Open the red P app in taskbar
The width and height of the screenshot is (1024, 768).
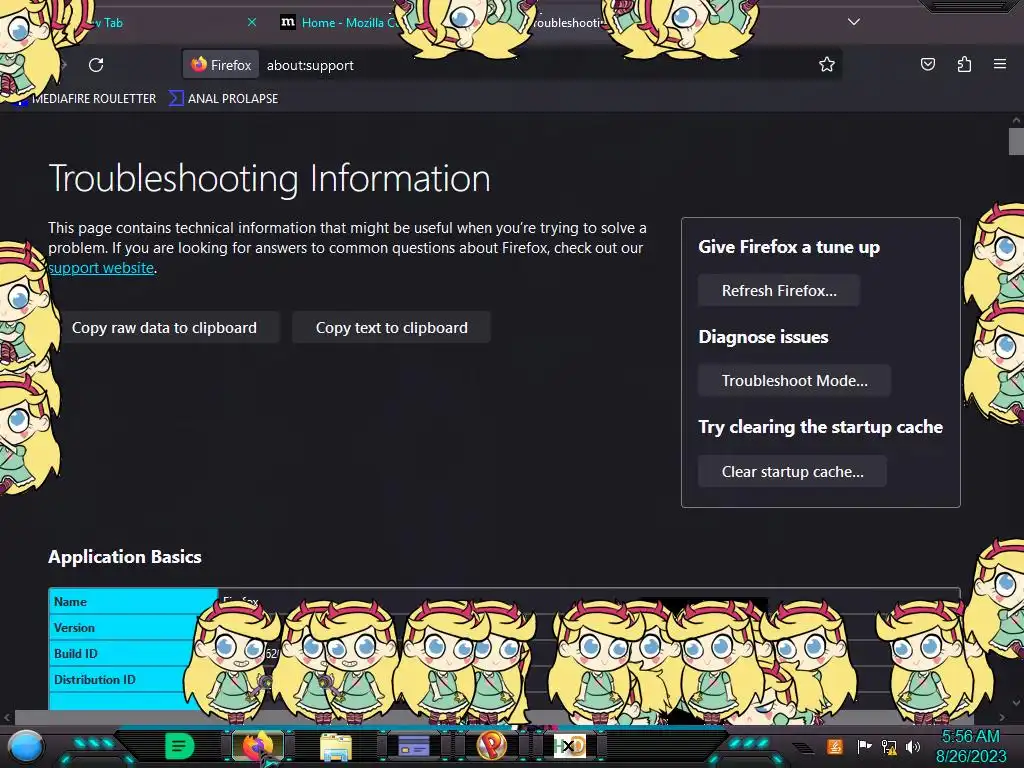(492, 746)
